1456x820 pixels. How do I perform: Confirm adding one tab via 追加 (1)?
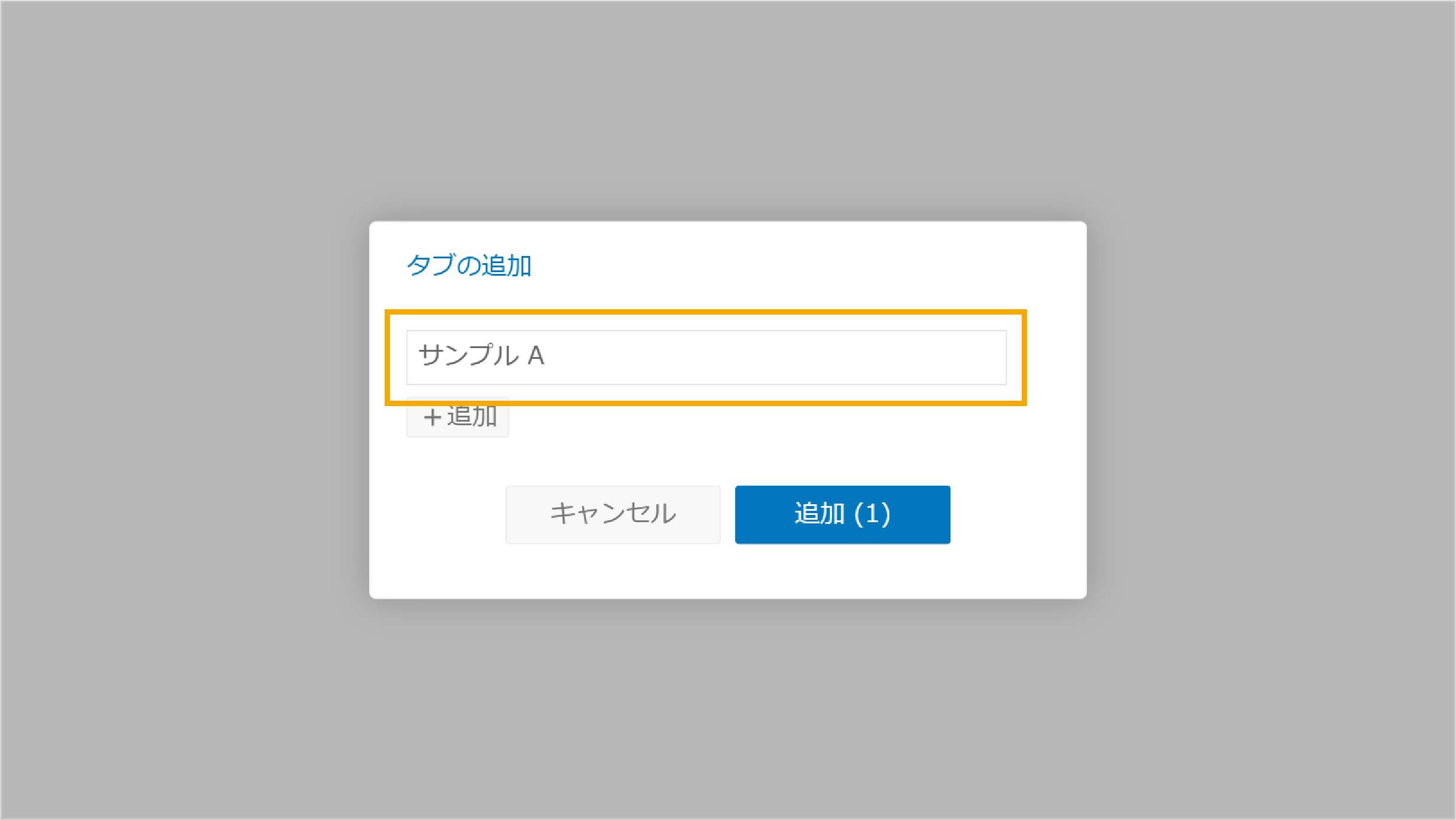pyautogui.click(x=842, y=514)
